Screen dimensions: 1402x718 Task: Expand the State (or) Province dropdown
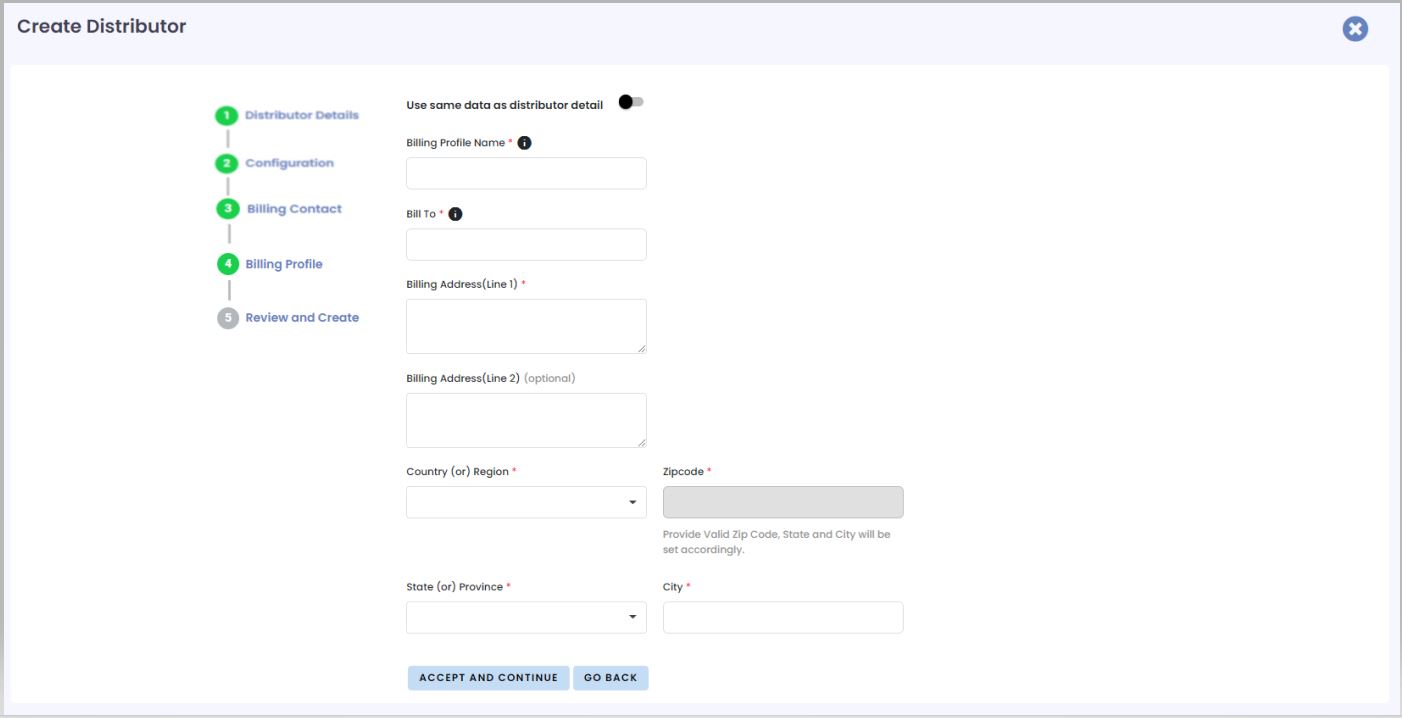coord(526,617)
